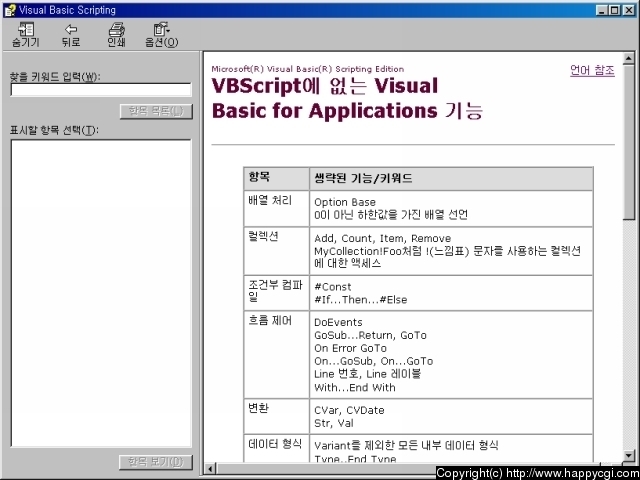The height and width of the screenshot is (480, 640).
Task: Maximize the Visual Basic Scripting window
Action: [614, 10]
